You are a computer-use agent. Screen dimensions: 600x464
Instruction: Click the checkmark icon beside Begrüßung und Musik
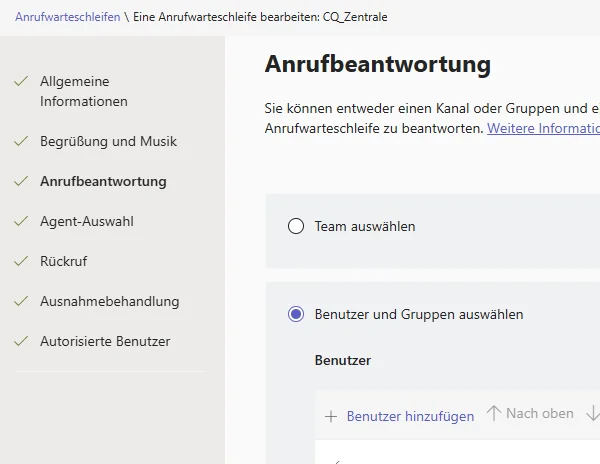pos(21,141)
